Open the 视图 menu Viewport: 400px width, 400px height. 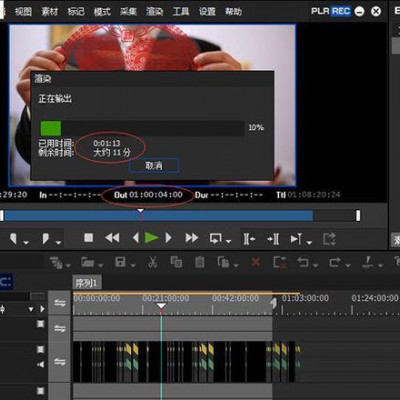(x=23, y=12)
